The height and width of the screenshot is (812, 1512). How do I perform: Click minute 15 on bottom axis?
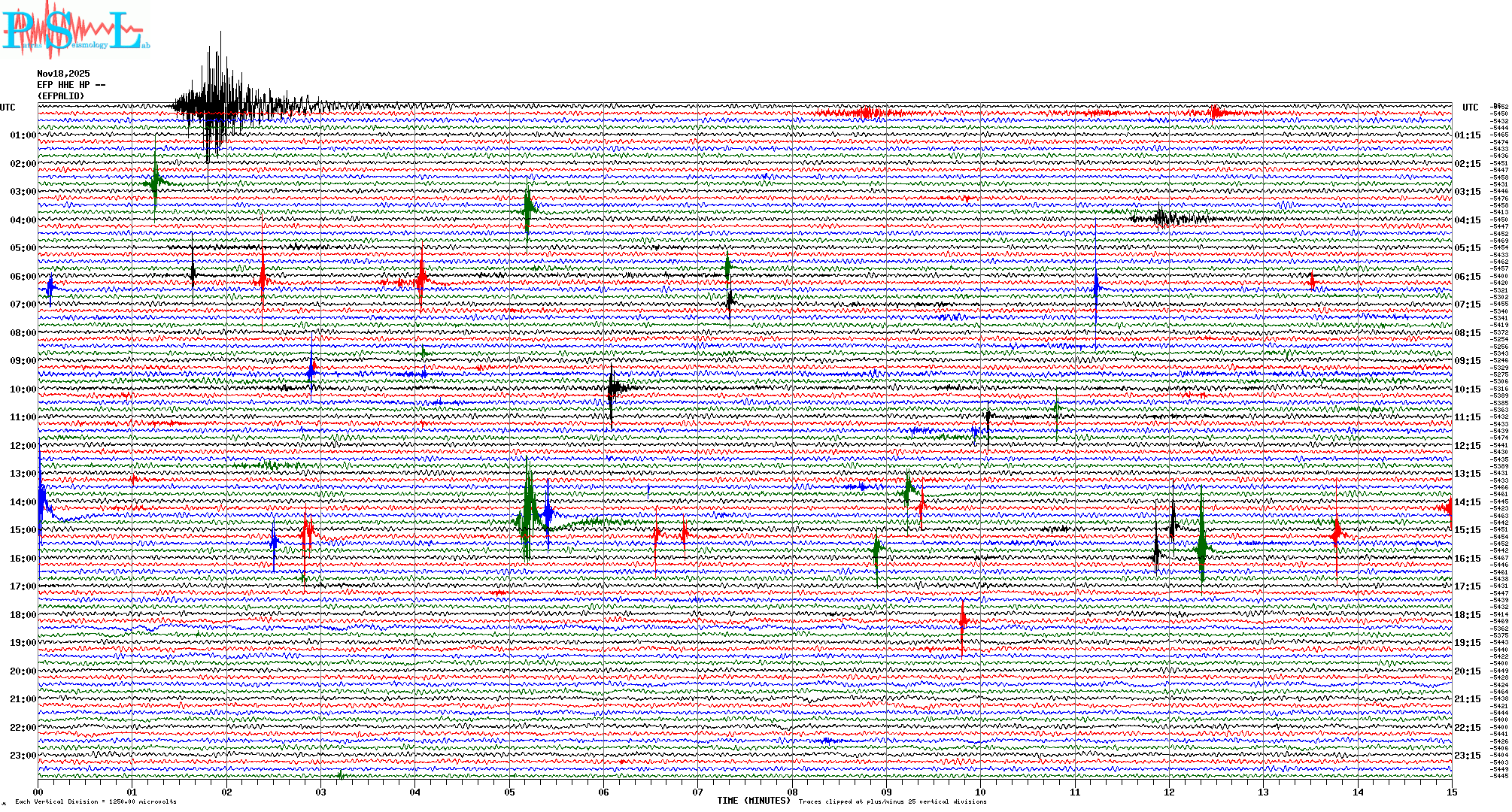1451,792
